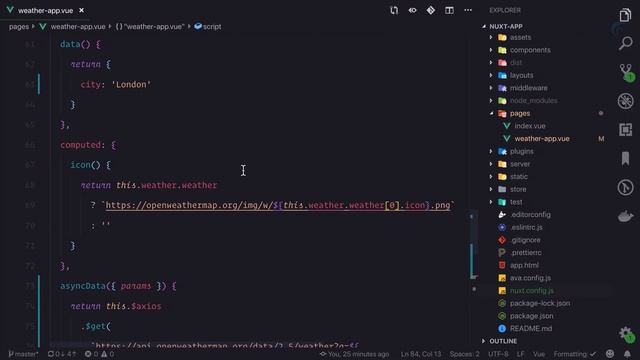
Task: Open package-lock.json file
Action: click(540, 303)
